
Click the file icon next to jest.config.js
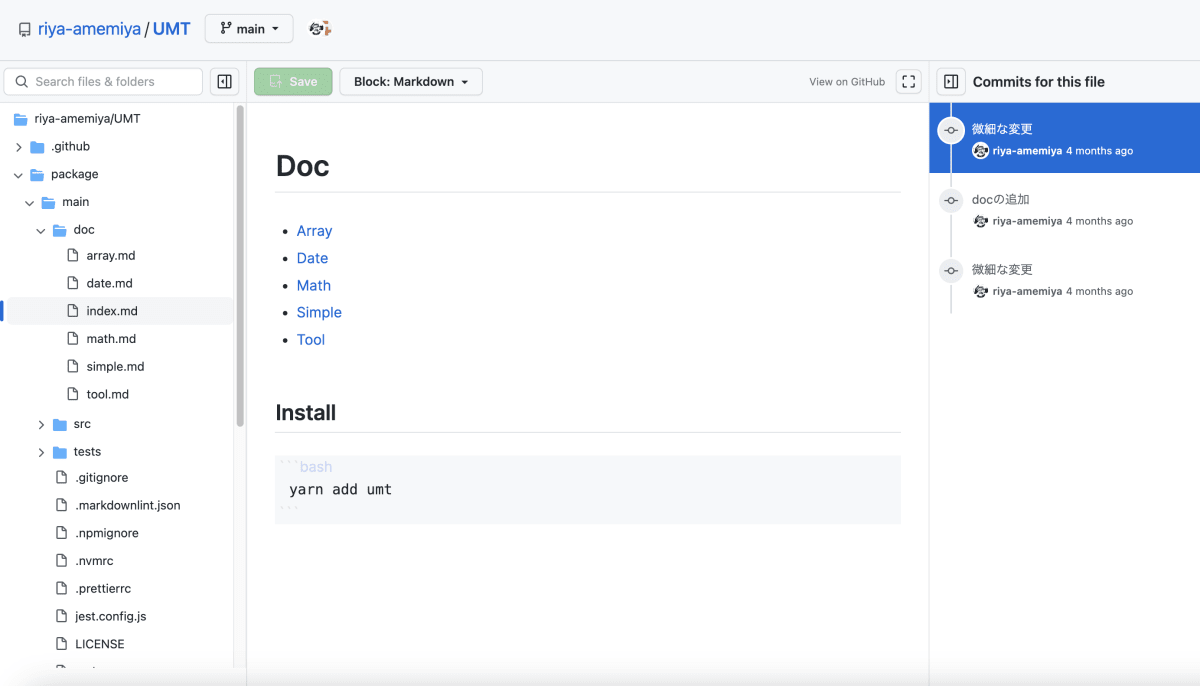61,616
